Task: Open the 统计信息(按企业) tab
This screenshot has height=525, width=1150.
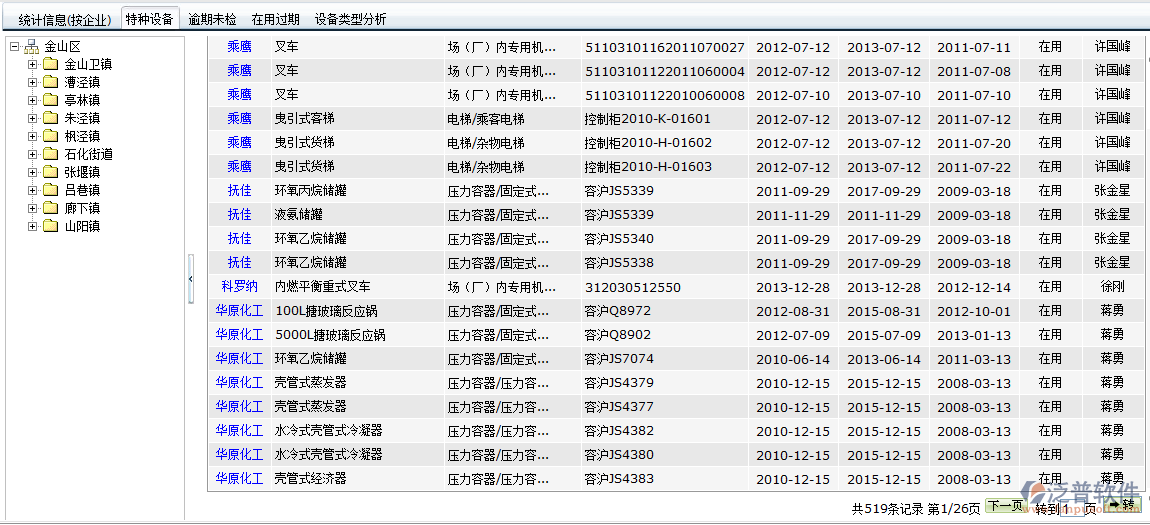Action: [64, 19]
